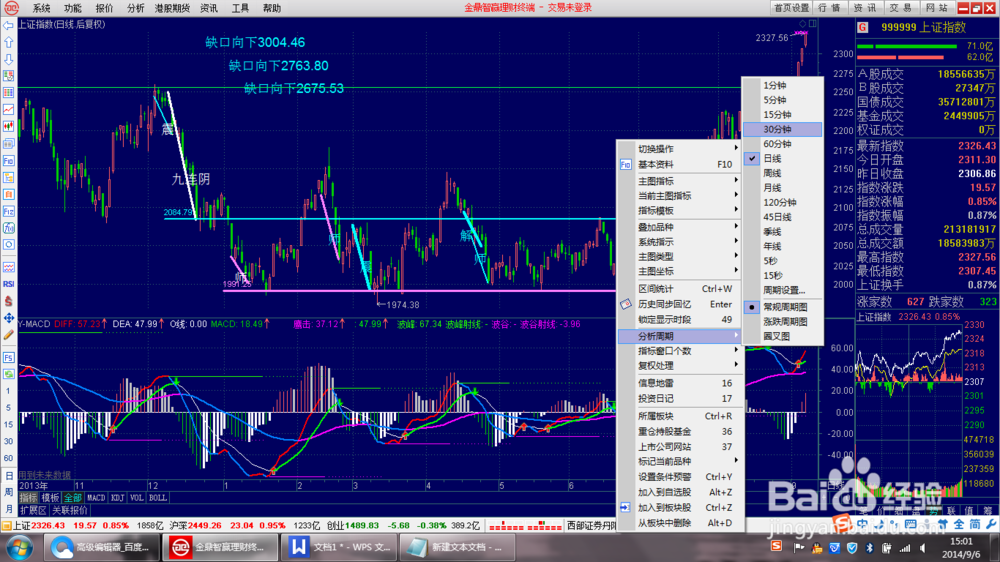Expand 叠加品种 submenu
This screenshot has width=1000, height=562.
click(679, 227)
